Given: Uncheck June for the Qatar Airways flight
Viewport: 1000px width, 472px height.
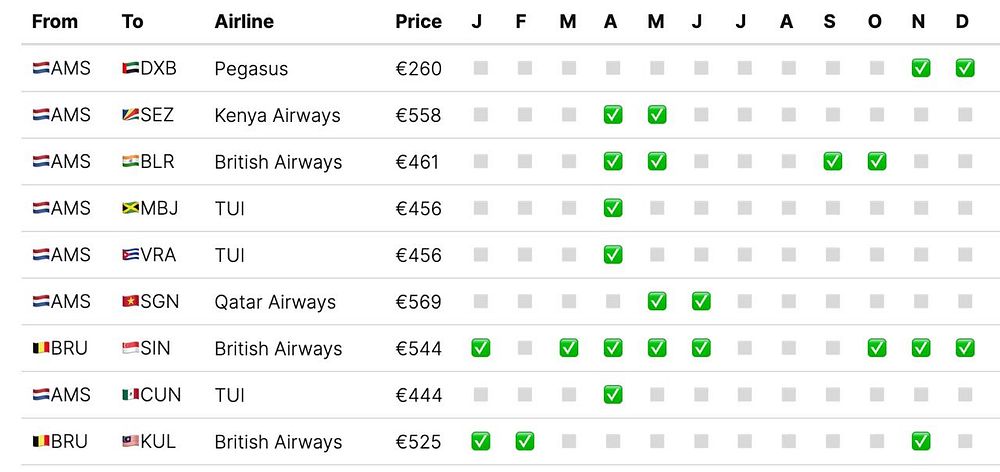Looking at the screenshot, I should pyautogui.click(x=700, y=301).
